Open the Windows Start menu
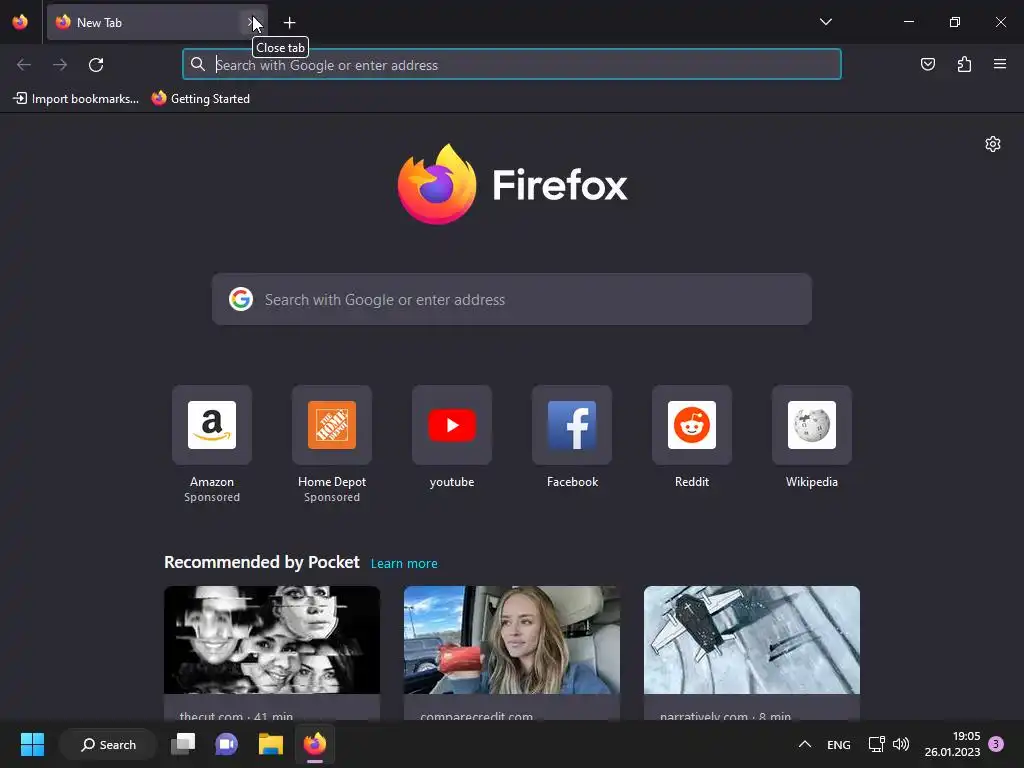Image resolution: width=1024 pixels, height=768 pixels. (x=32, y=744)
